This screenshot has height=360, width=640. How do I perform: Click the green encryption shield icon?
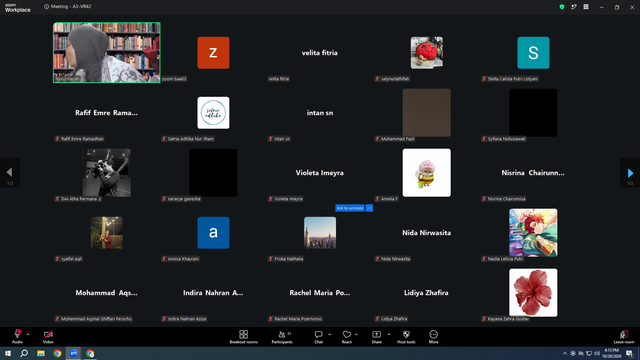tap(562, 7)
